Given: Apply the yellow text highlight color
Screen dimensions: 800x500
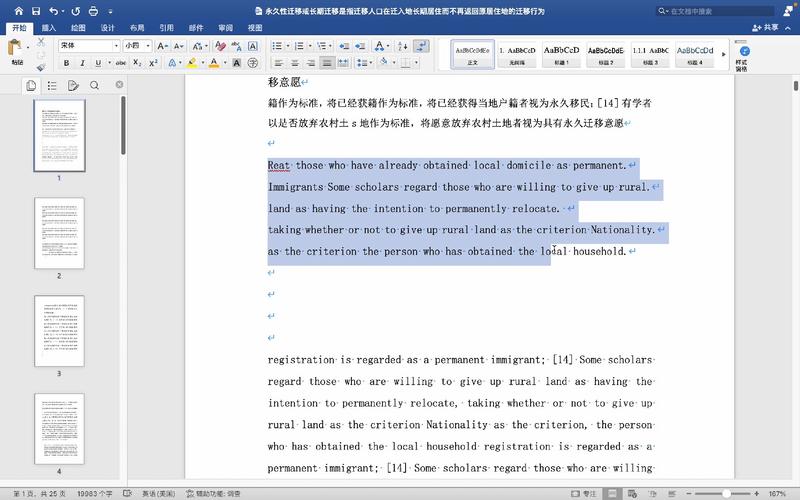Looking at the screenshot, I should 192,63.
